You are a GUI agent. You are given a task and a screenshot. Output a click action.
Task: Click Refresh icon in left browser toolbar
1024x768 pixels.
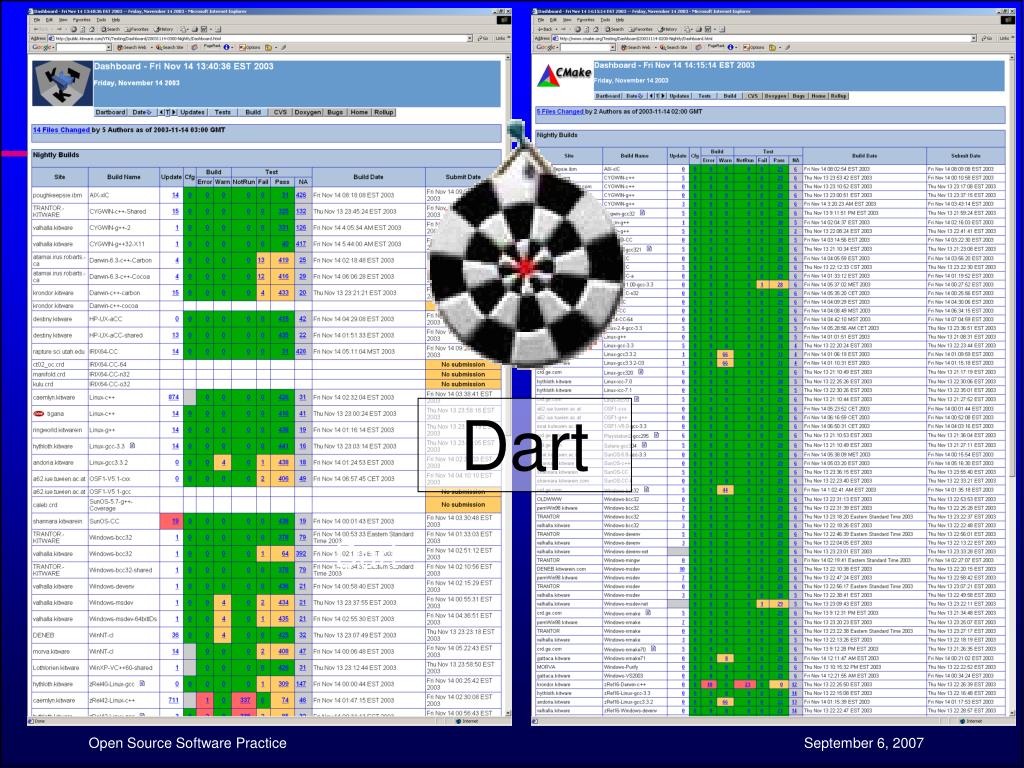(82, 29)
